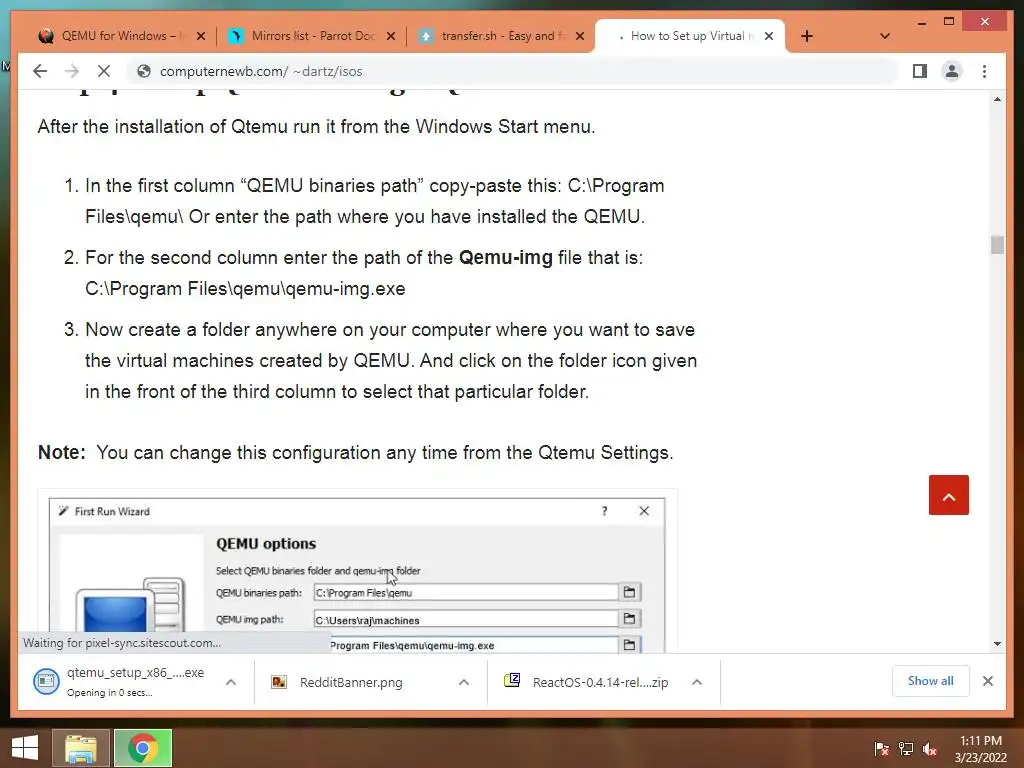The width and height of the screenshot is (1024, 768).
Task: Expand options for qtemu_setup download
Action: (x=231, y=682)
